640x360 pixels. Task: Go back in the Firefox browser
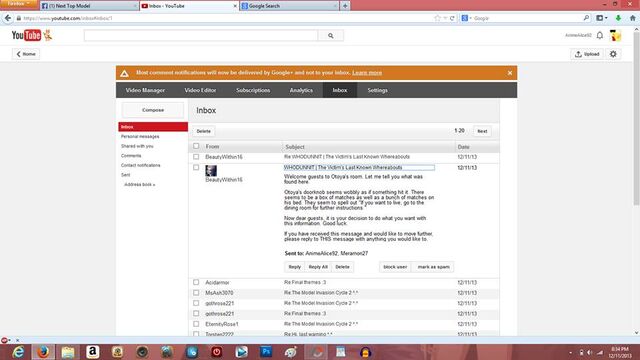[x=8, y=18]
